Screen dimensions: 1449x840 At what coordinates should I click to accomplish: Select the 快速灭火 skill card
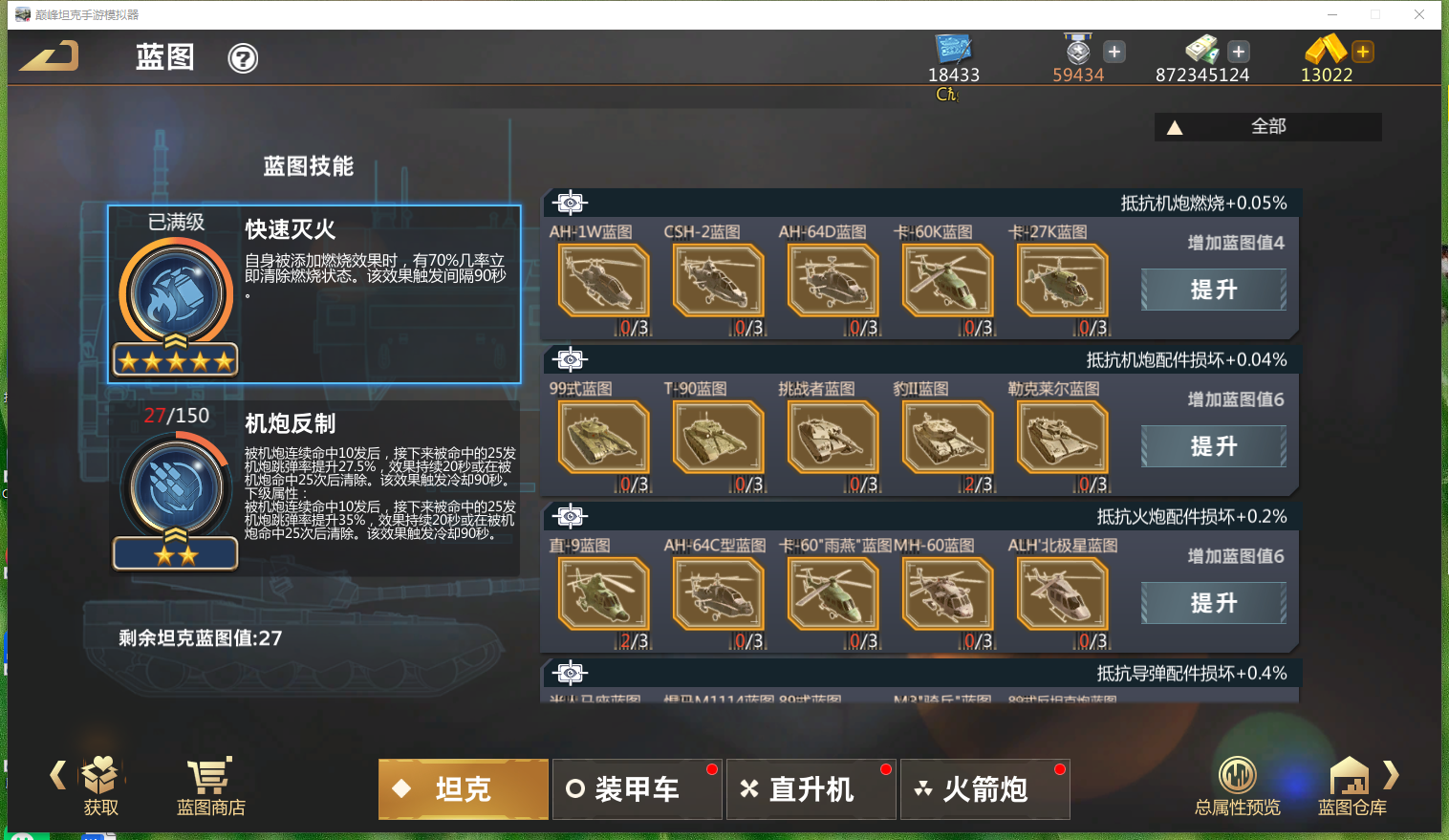pyautogui.click(x=314, y=294)
